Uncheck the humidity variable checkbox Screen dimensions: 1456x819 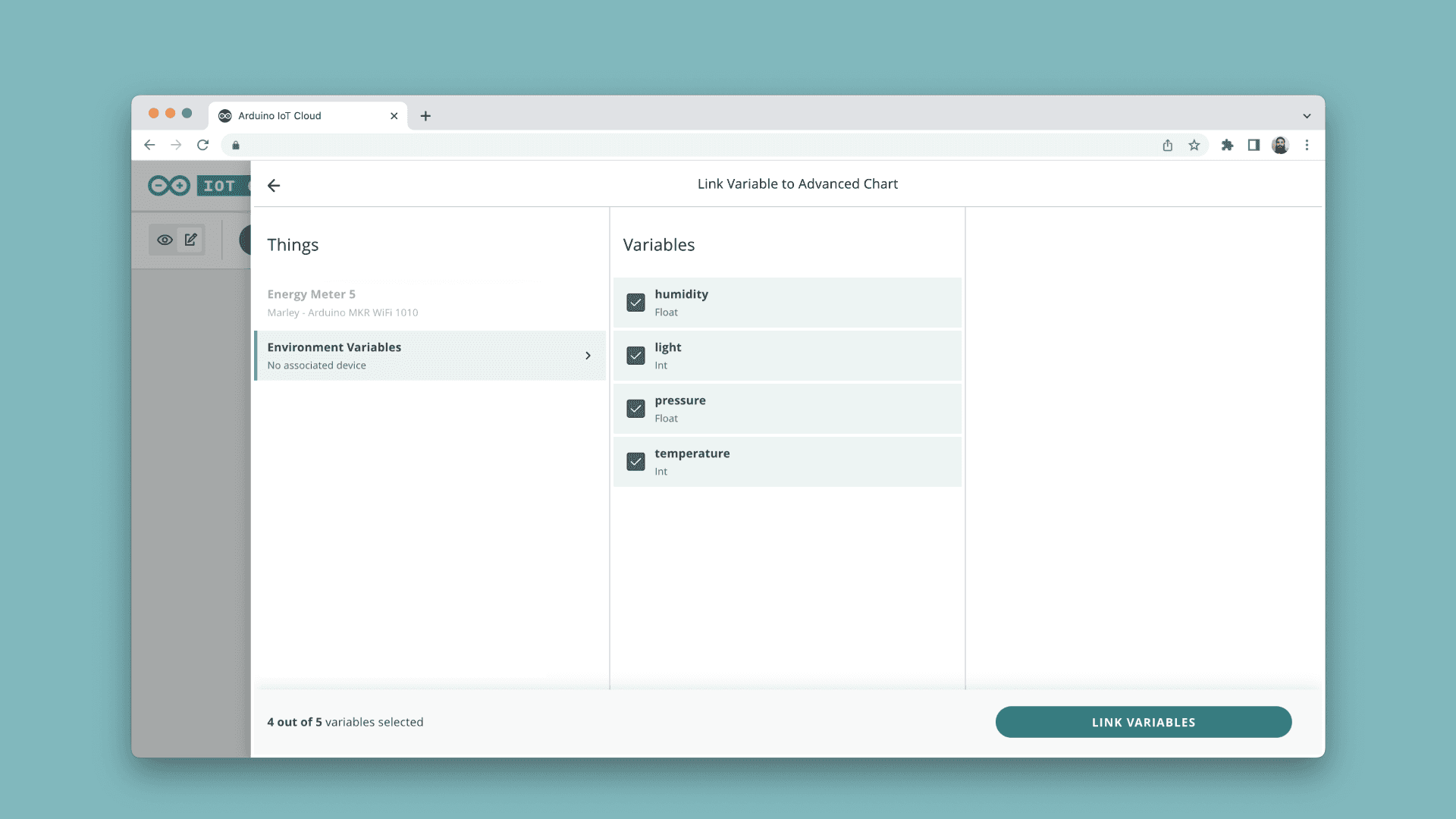point(635,303)
